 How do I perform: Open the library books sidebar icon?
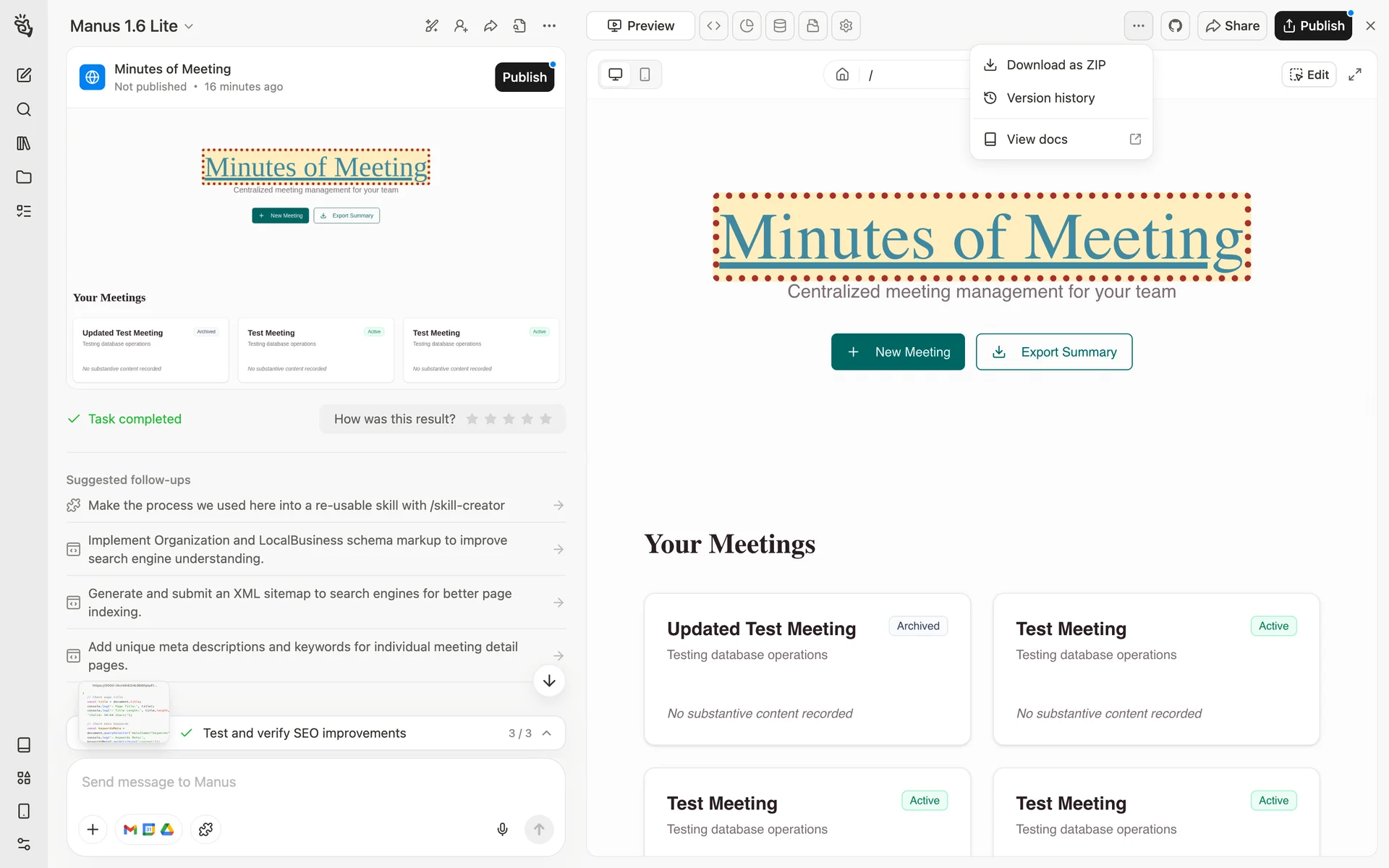tap(24, 143)
